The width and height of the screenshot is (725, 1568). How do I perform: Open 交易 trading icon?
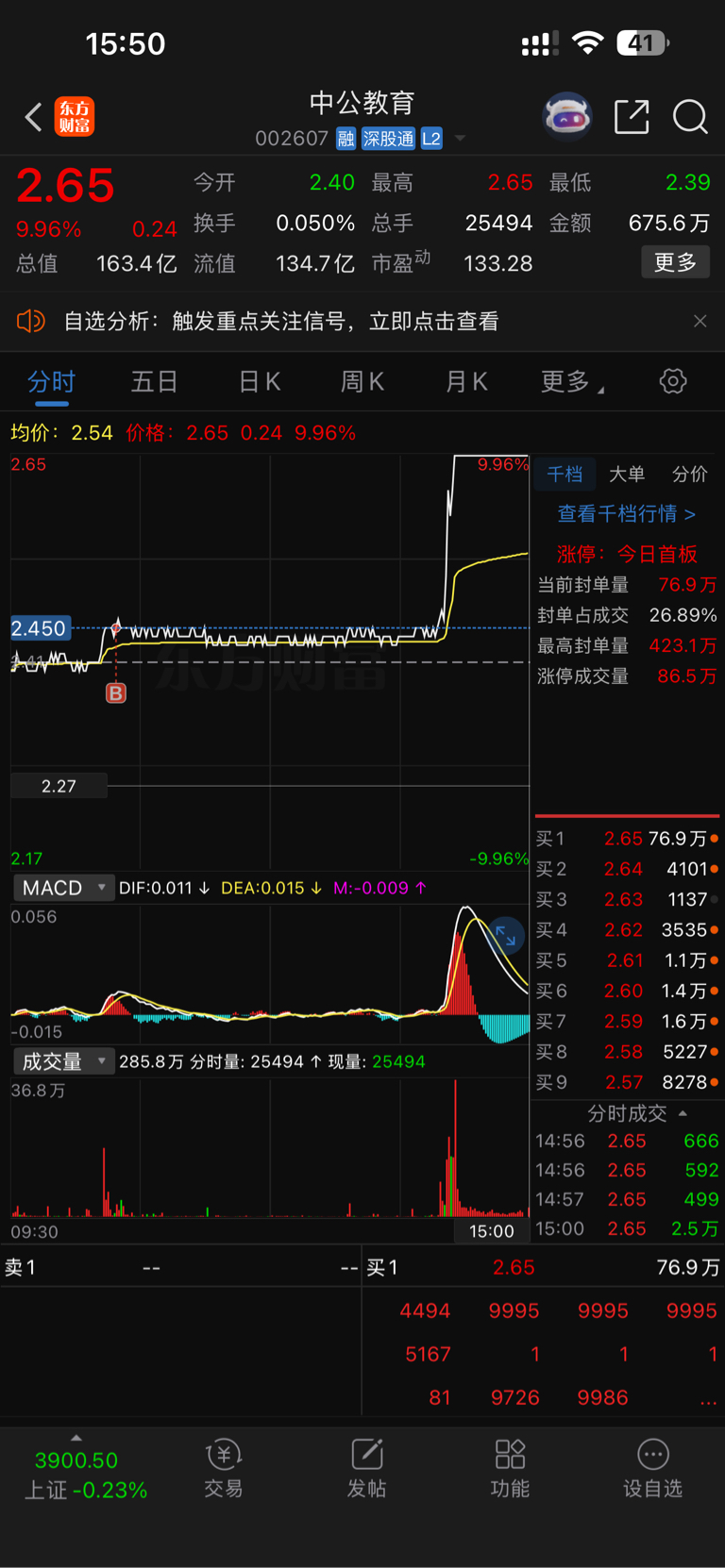pyautogui.click(x=224, y=1469)
